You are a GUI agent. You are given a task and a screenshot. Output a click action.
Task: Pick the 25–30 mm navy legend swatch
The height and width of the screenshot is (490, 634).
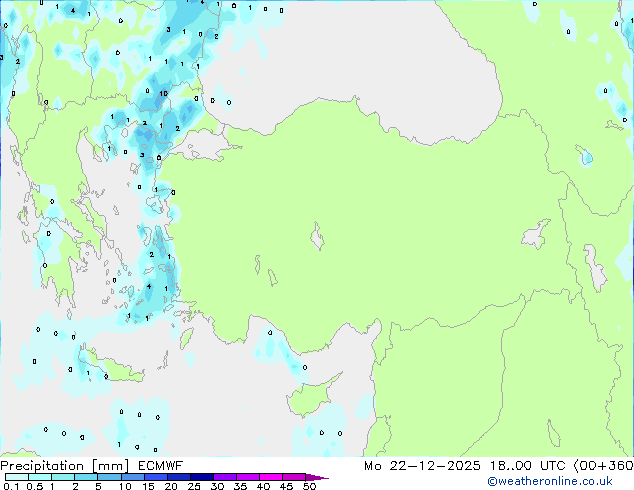coord(201,477)
